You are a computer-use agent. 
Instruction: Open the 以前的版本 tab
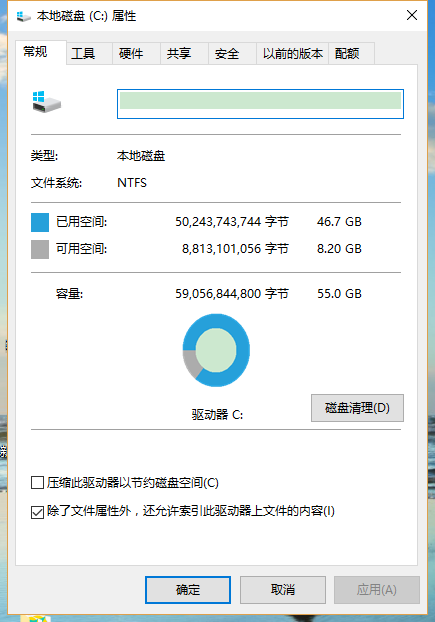pos(293,54)
